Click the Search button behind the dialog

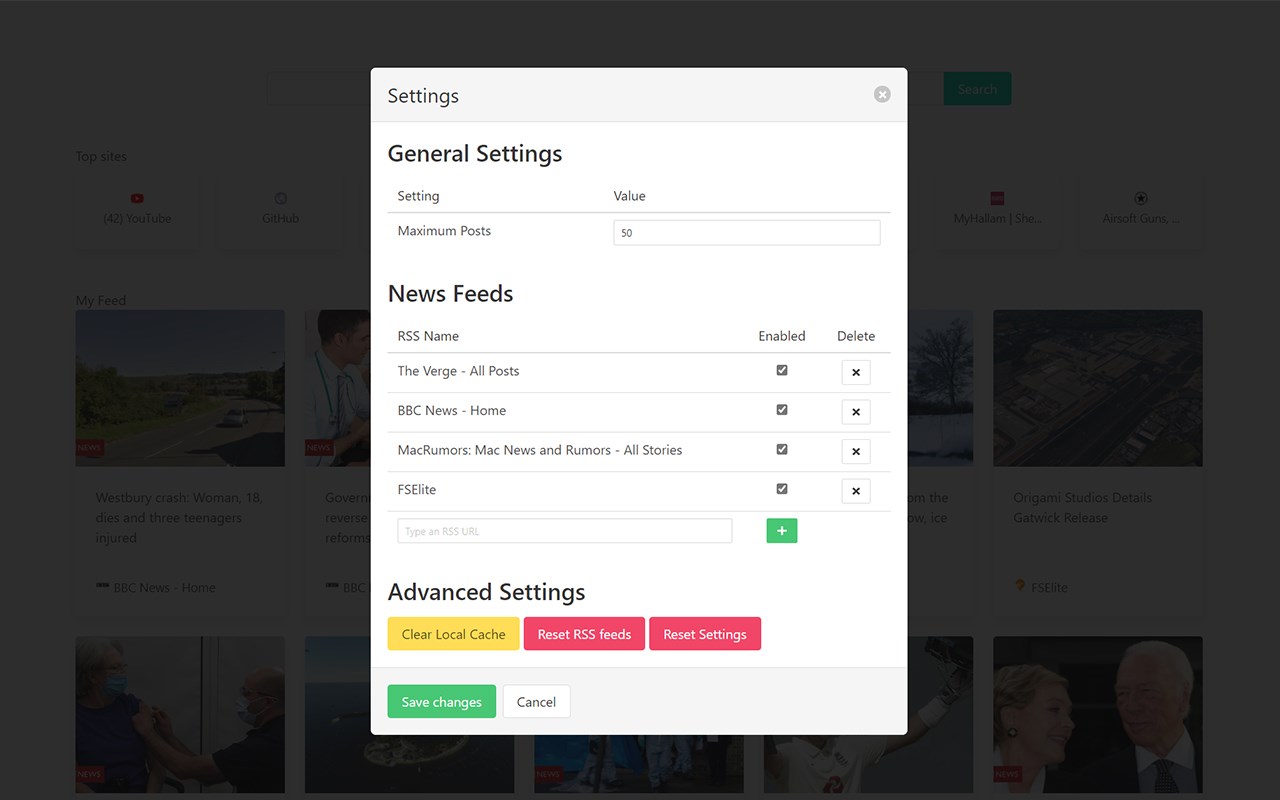977,89
